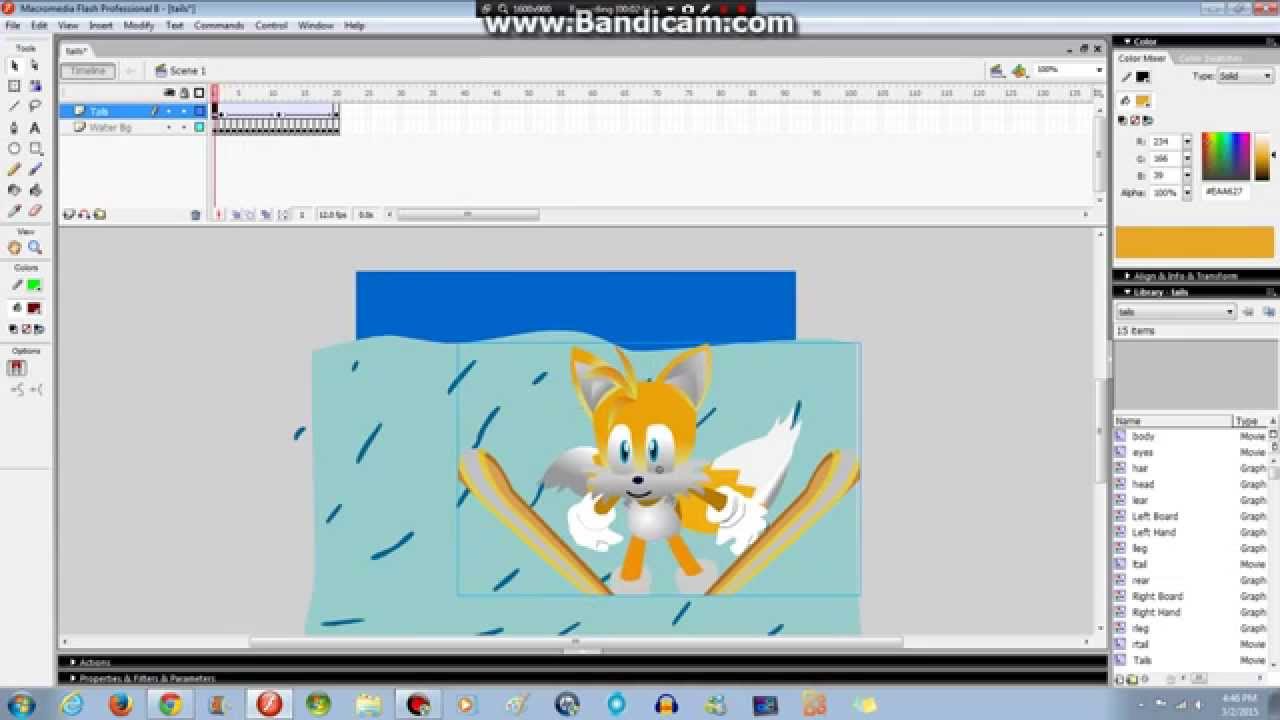Screen dimensions: 1280x720
Task: Click the Insert Layer Folder icon
Action: 99,214
